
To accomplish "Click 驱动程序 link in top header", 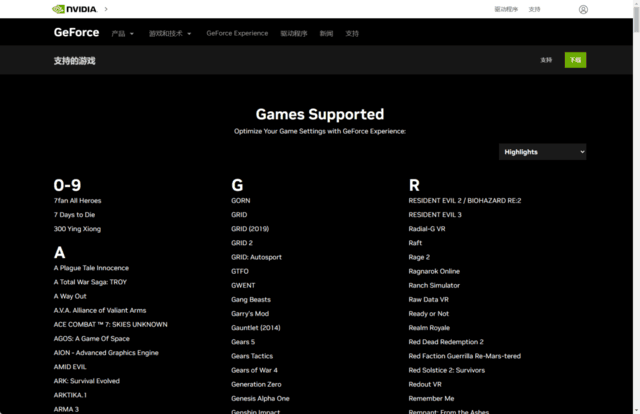I will [506, 9].
